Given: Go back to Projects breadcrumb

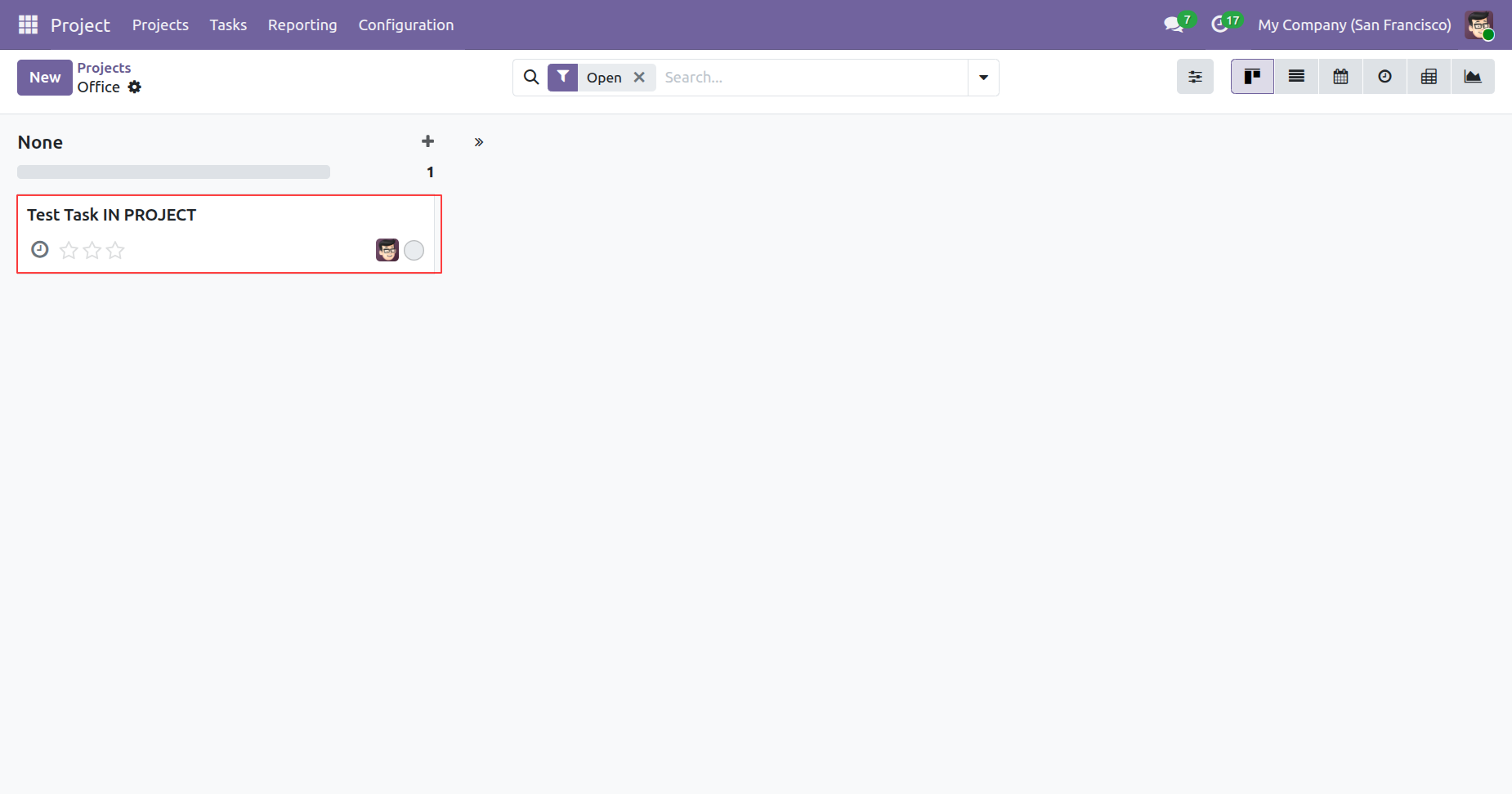Looking at the screenshot, I should [104, 67].
